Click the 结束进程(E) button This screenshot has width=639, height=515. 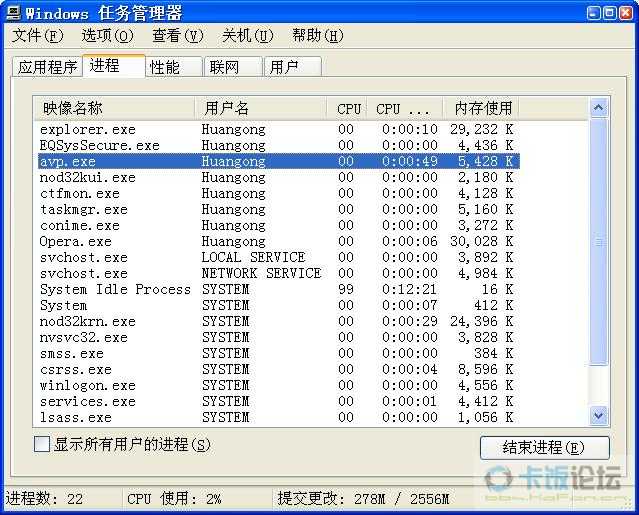[545, 448]
